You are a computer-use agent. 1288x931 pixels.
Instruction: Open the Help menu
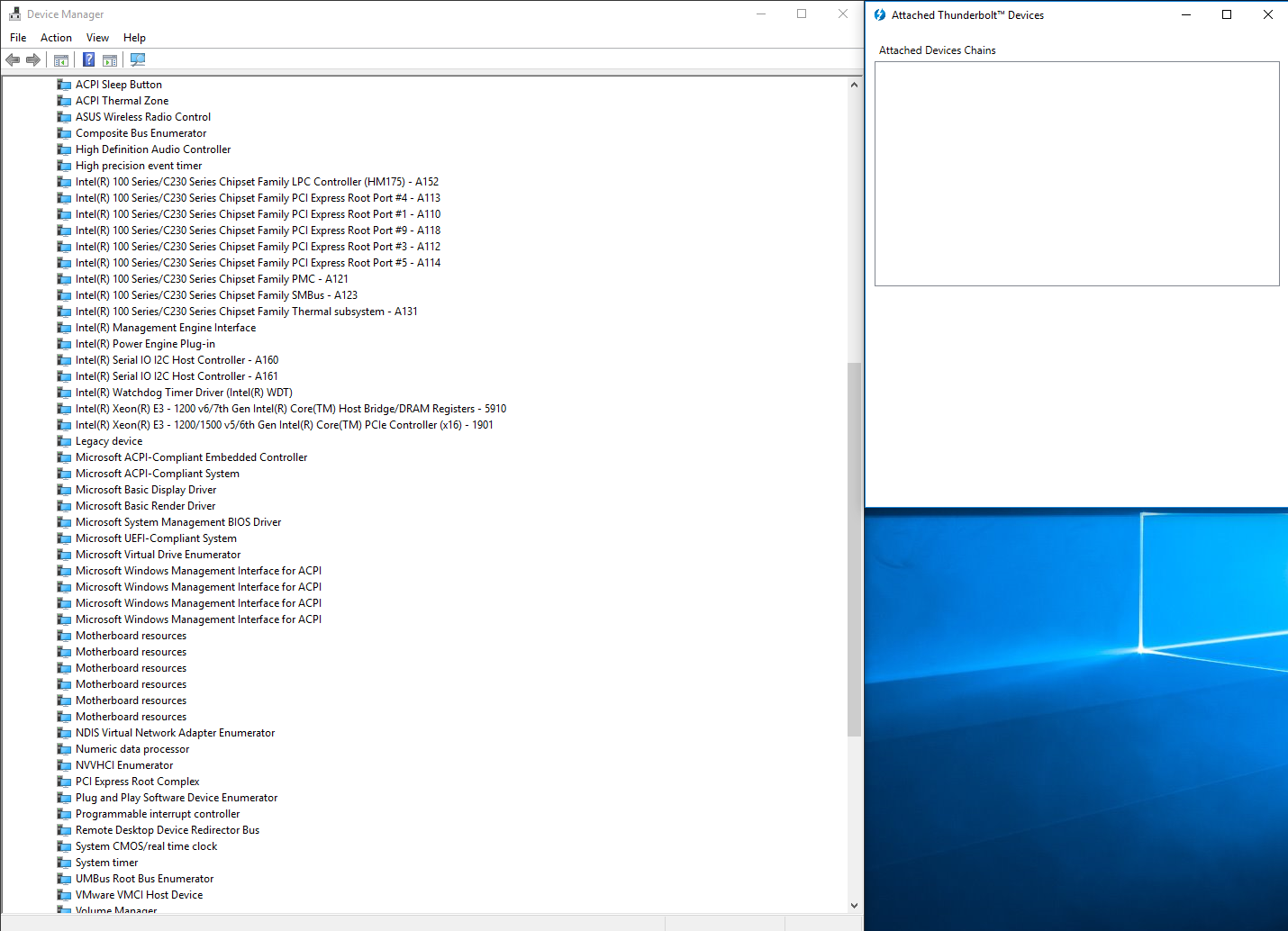(134, 38)
